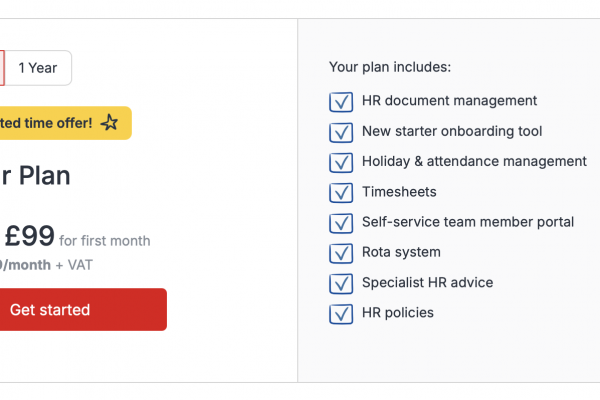Click the Plan title heading
Viewport: 600px width, 400px height.
(x=36, y=176)
